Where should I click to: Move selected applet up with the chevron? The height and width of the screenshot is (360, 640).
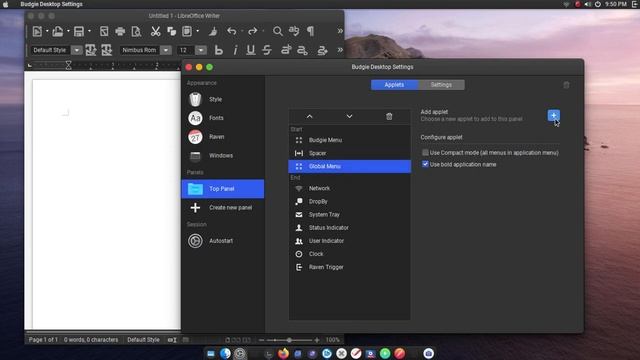(309, 117)
